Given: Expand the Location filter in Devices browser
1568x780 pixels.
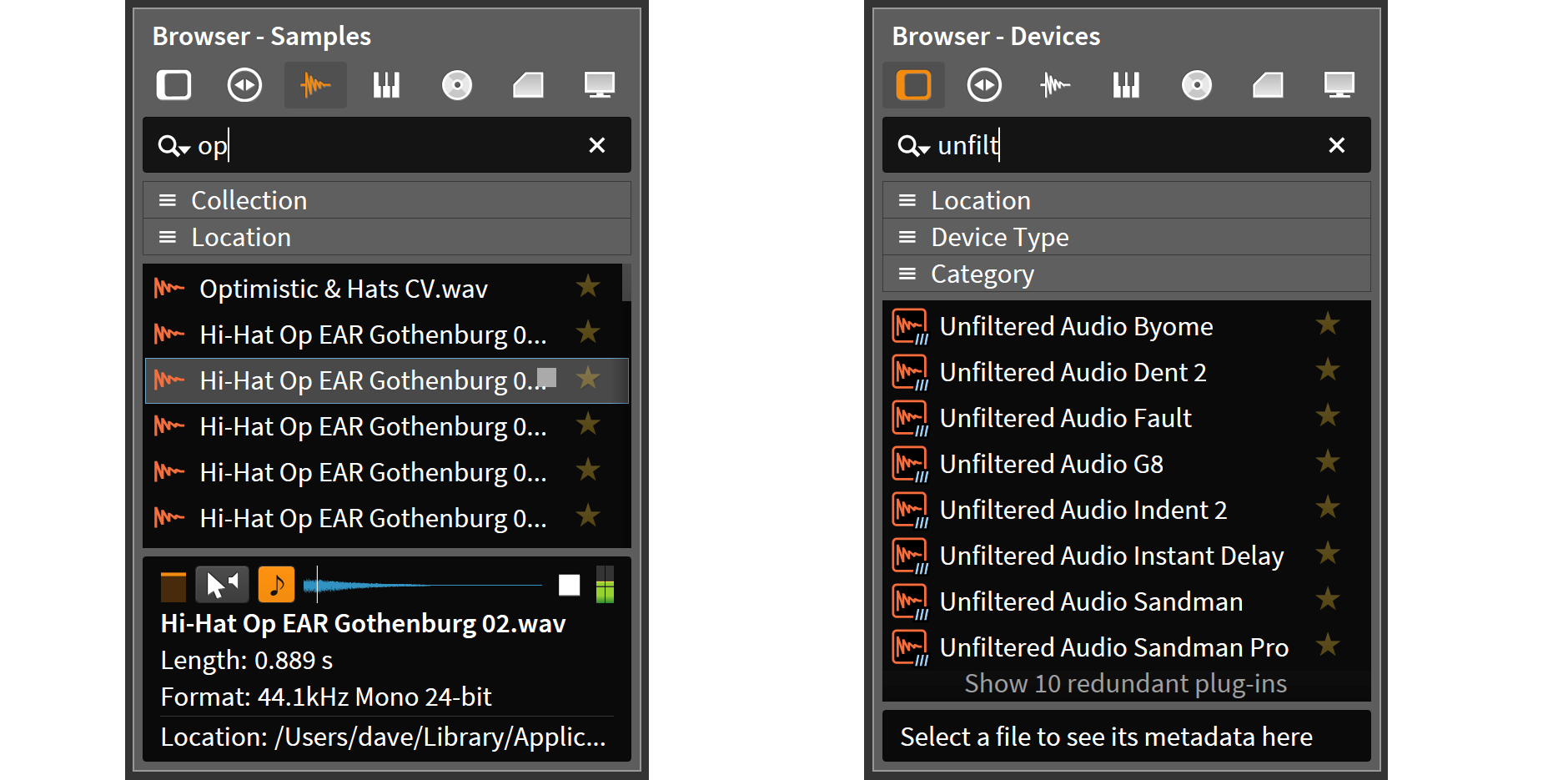Looking at the screenshot, I should click(1126, 200).
